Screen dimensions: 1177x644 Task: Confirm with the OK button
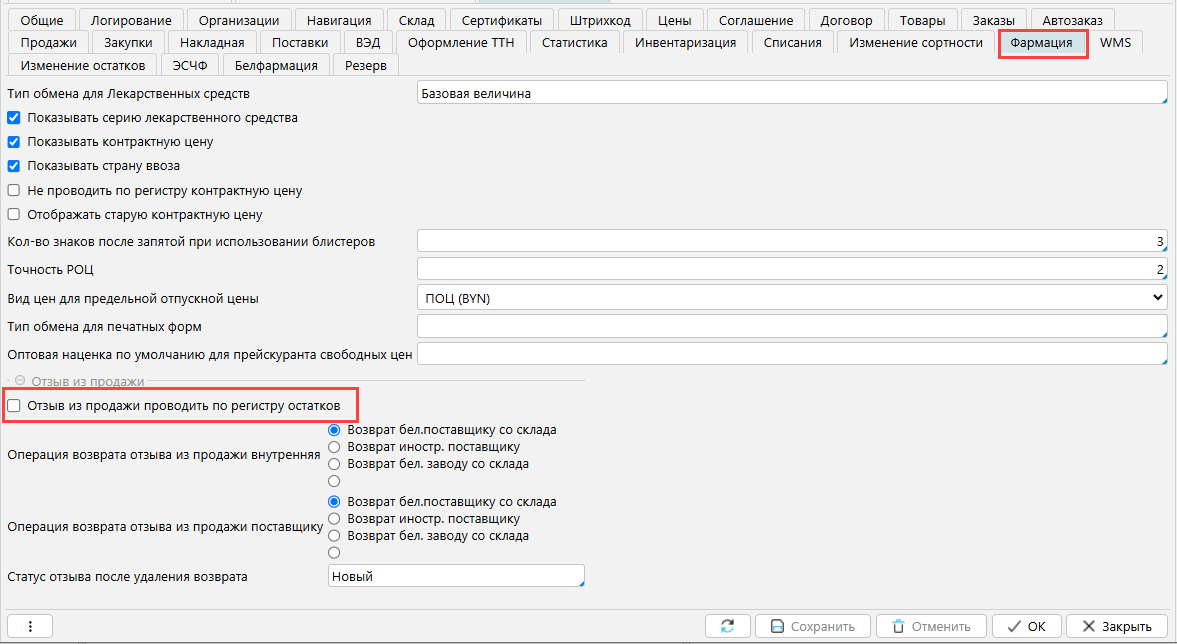click(1026, 626)
